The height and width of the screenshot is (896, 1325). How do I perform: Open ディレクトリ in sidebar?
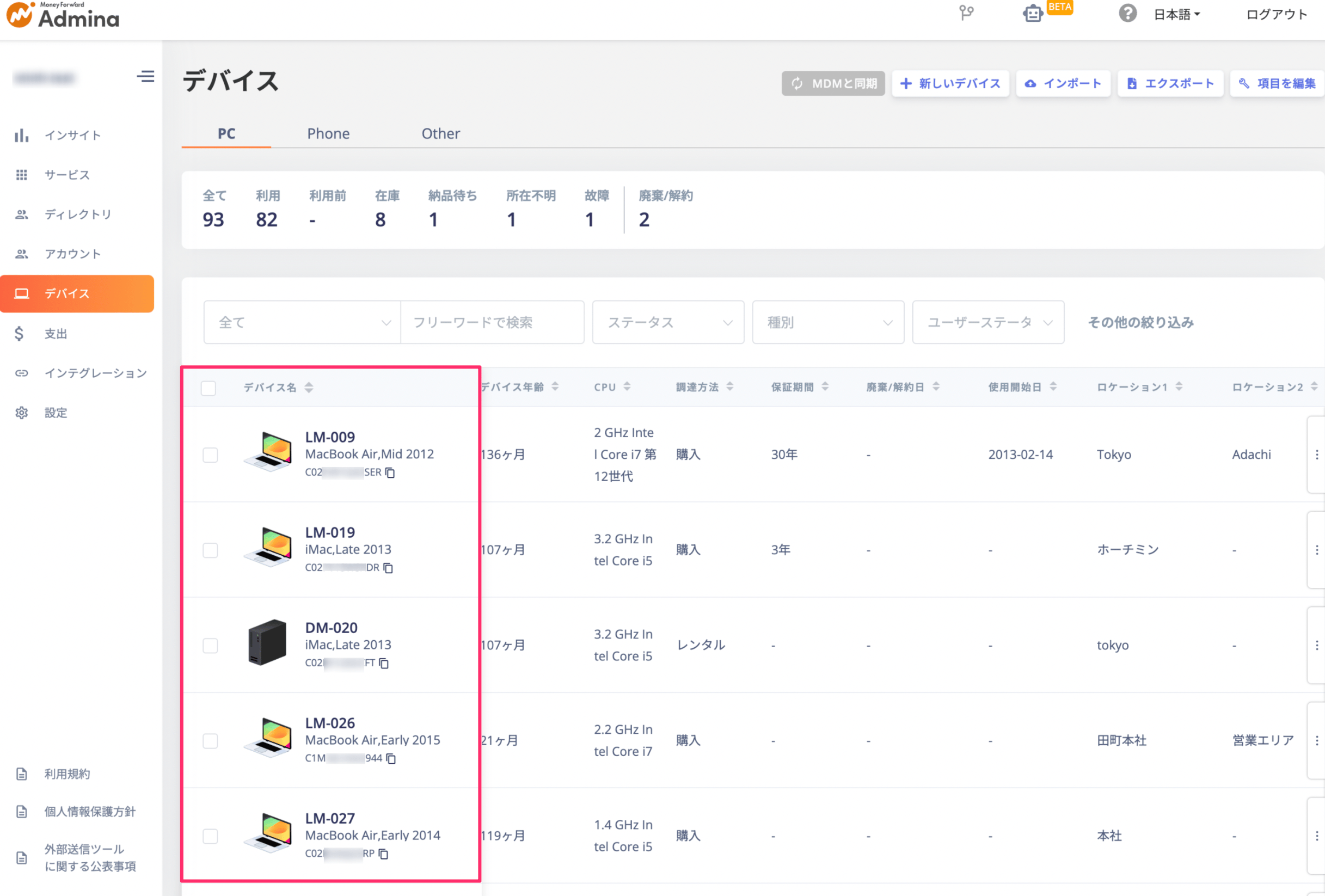tap(77, 214)
